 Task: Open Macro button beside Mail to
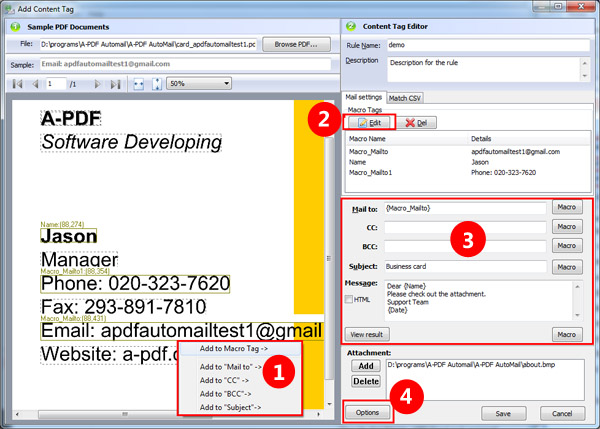pos(567,207)
